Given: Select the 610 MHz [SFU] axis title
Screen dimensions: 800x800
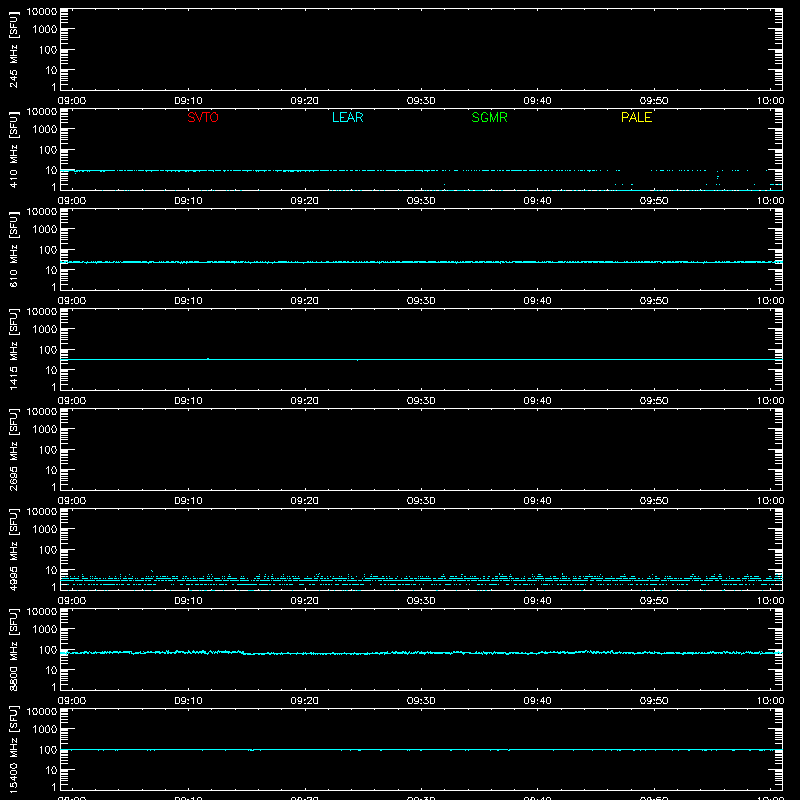Looking at the screenshot, I should click(x=14, y=250).
